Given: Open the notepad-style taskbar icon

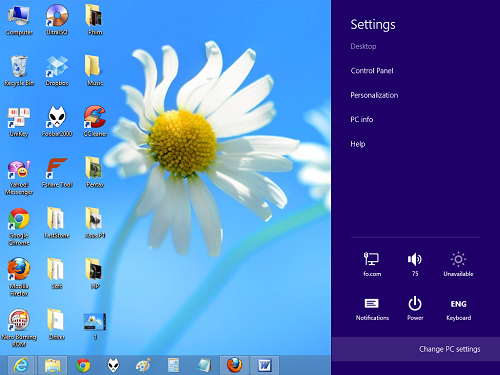Looking at the screenshot, I should (x=204, y=365).
